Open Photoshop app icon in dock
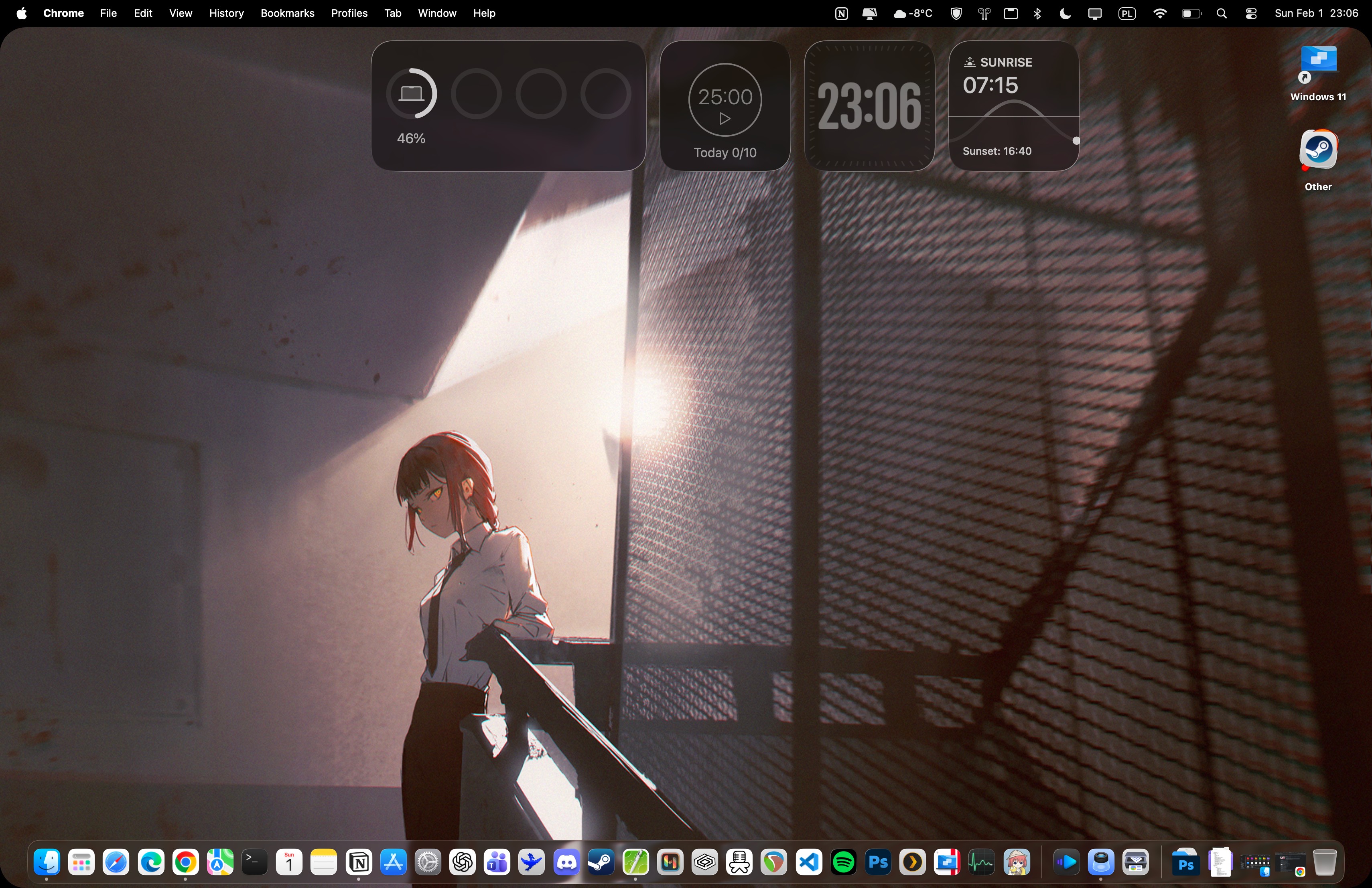This screenshot has width=1372, height=888. coord(878,863)
